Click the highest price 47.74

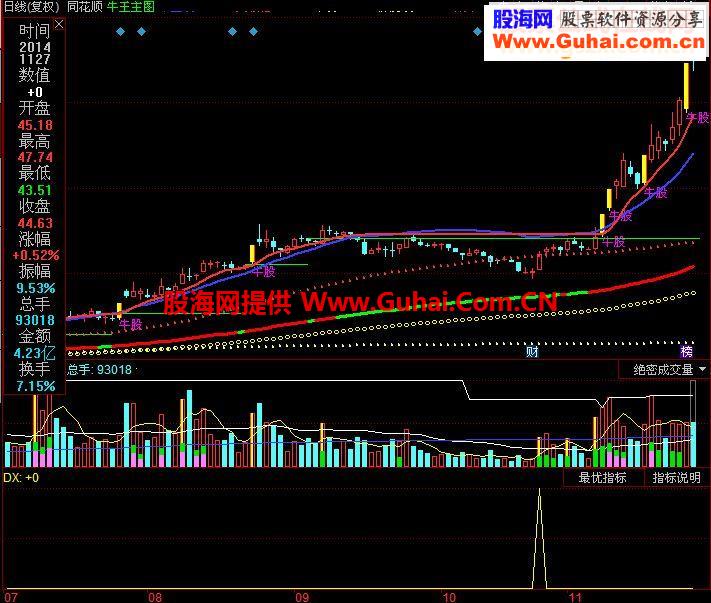click(x=35, y=157)
